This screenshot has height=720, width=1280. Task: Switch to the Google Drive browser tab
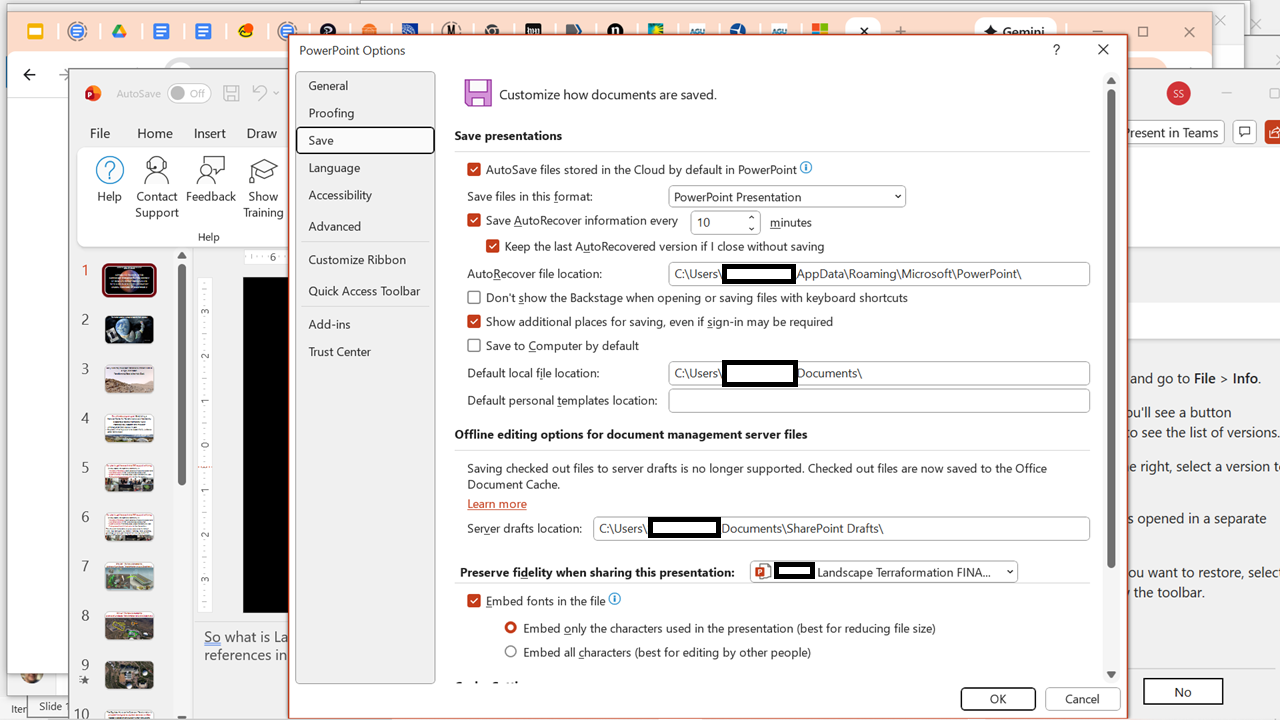pos(118,31)
